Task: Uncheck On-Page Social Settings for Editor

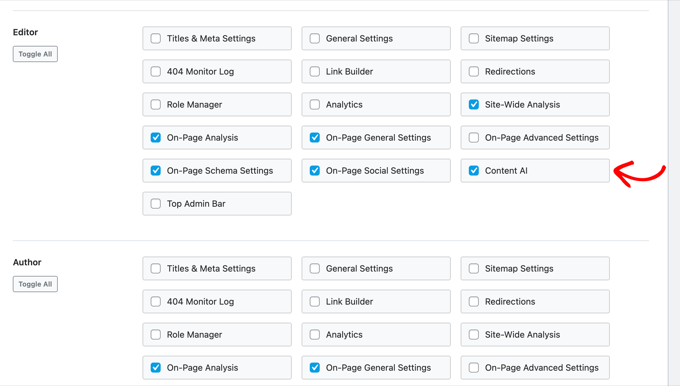Action: [315, 170]
